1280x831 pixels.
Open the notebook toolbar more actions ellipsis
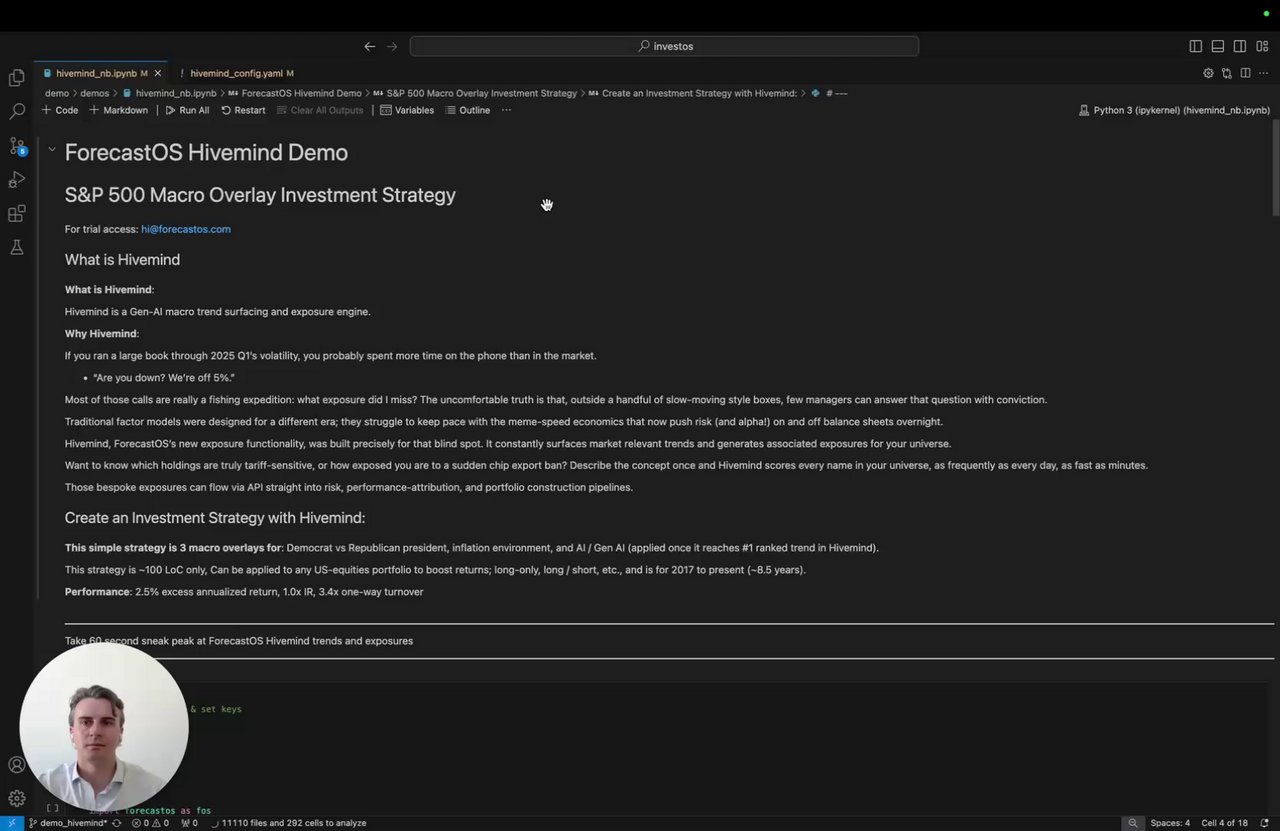pyautogui.click(x=506, y=110)
